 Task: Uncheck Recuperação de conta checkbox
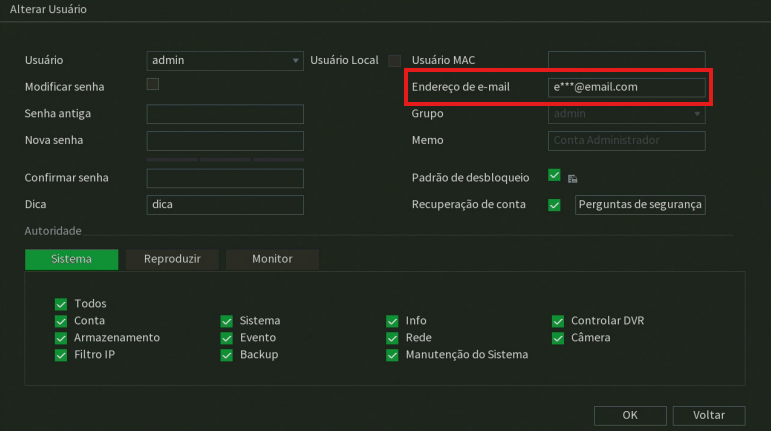554,205
